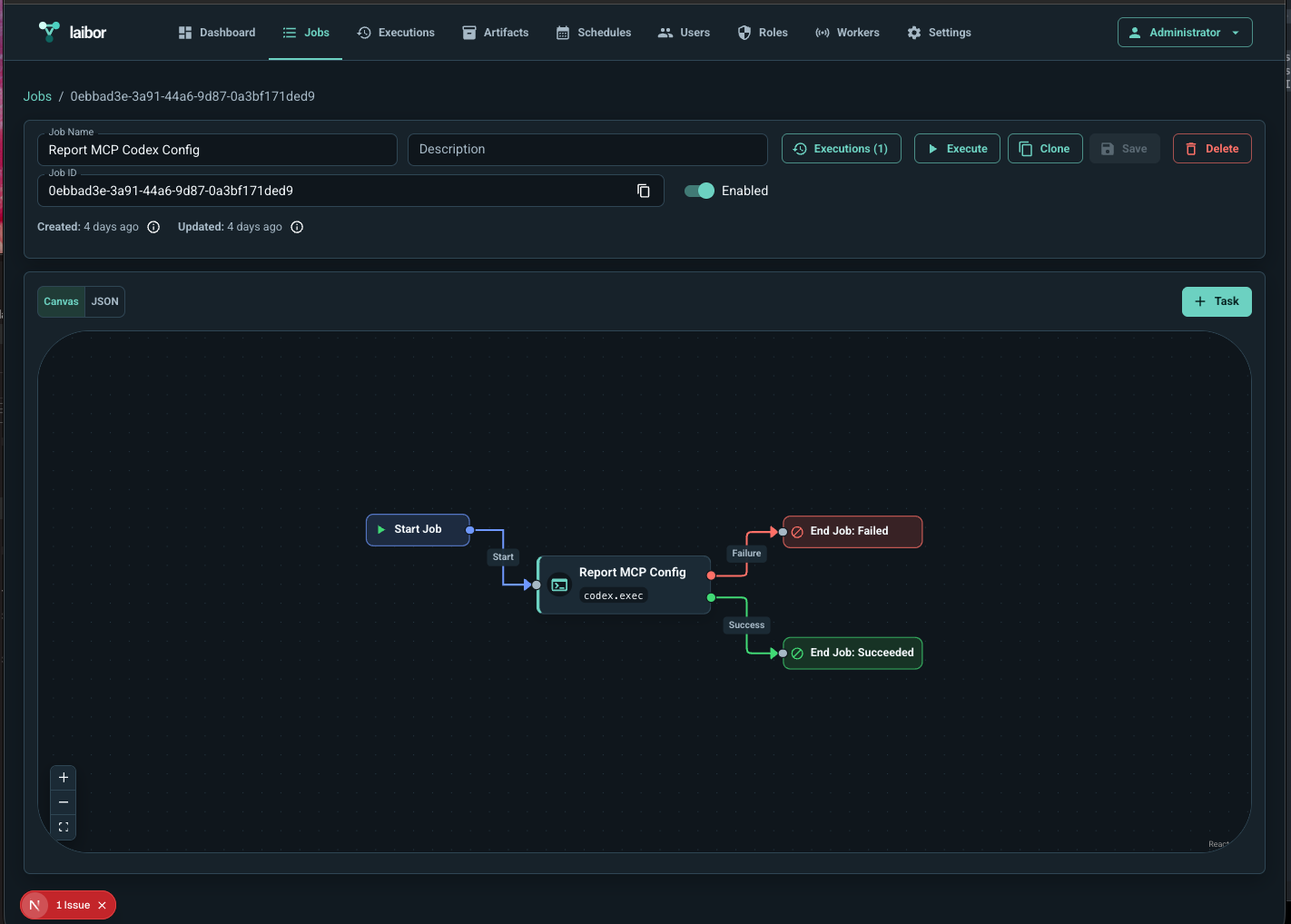Open Executions (1) history
The height and width of the screenshot is (924, 1291).
(842, 149)
